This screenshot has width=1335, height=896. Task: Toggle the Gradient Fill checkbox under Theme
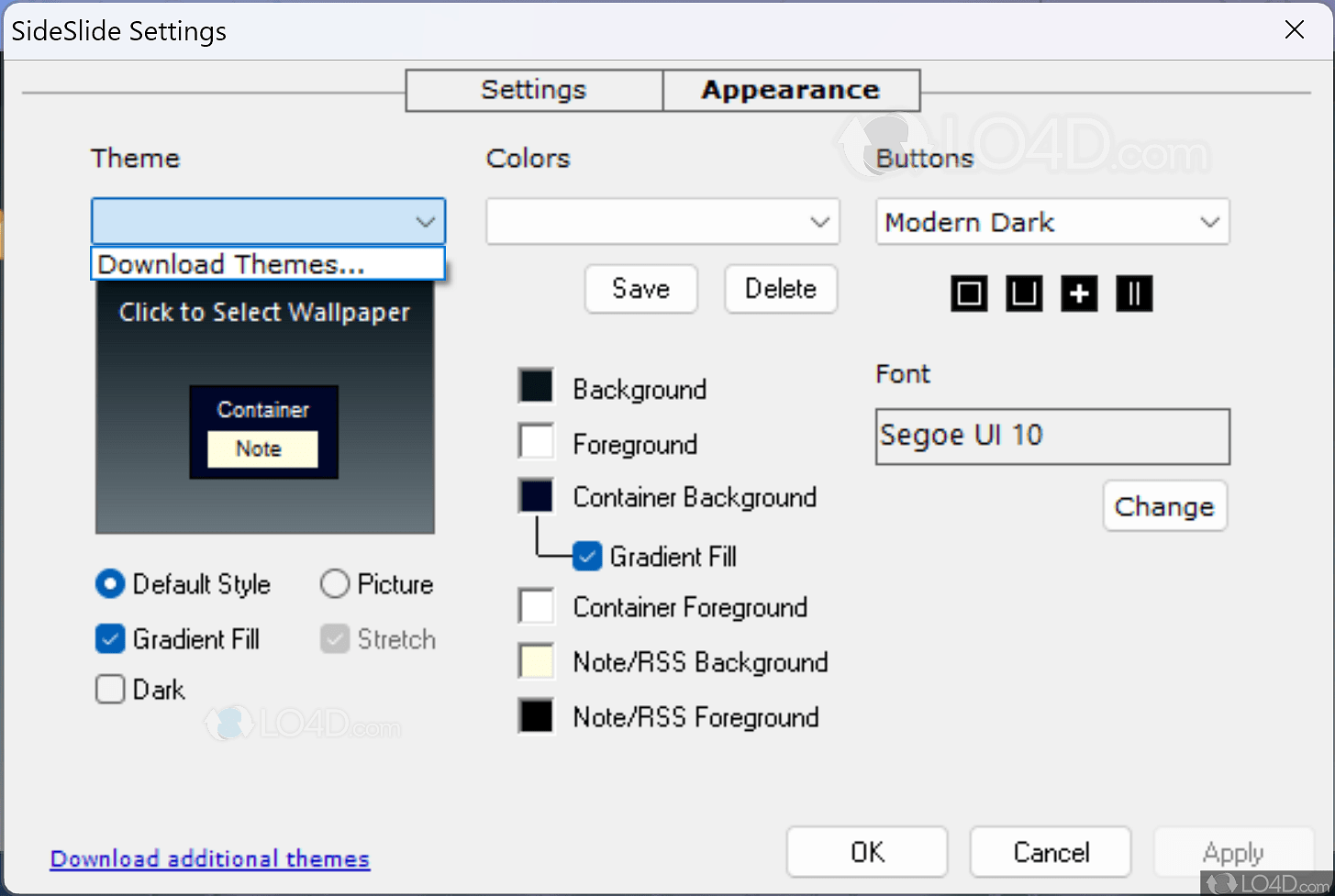[x=110, y=639]
